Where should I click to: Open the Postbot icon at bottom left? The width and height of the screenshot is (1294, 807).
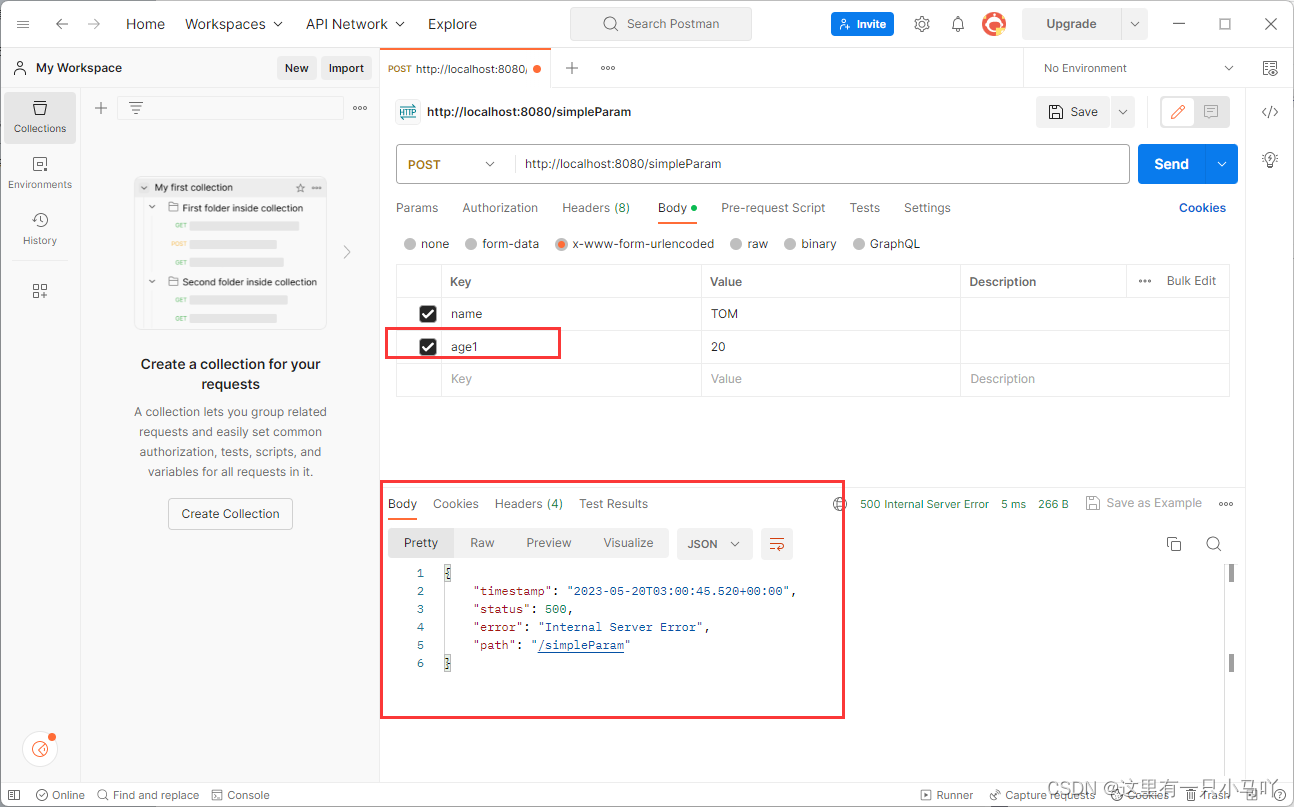pyautogui.click(x=40, y=747)
